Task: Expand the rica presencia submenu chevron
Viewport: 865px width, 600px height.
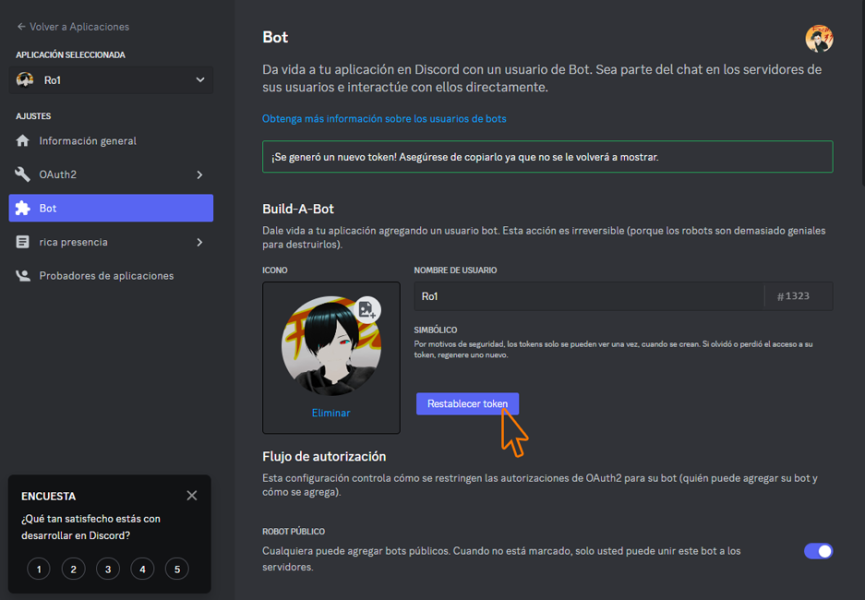Action: pos(200,242)
